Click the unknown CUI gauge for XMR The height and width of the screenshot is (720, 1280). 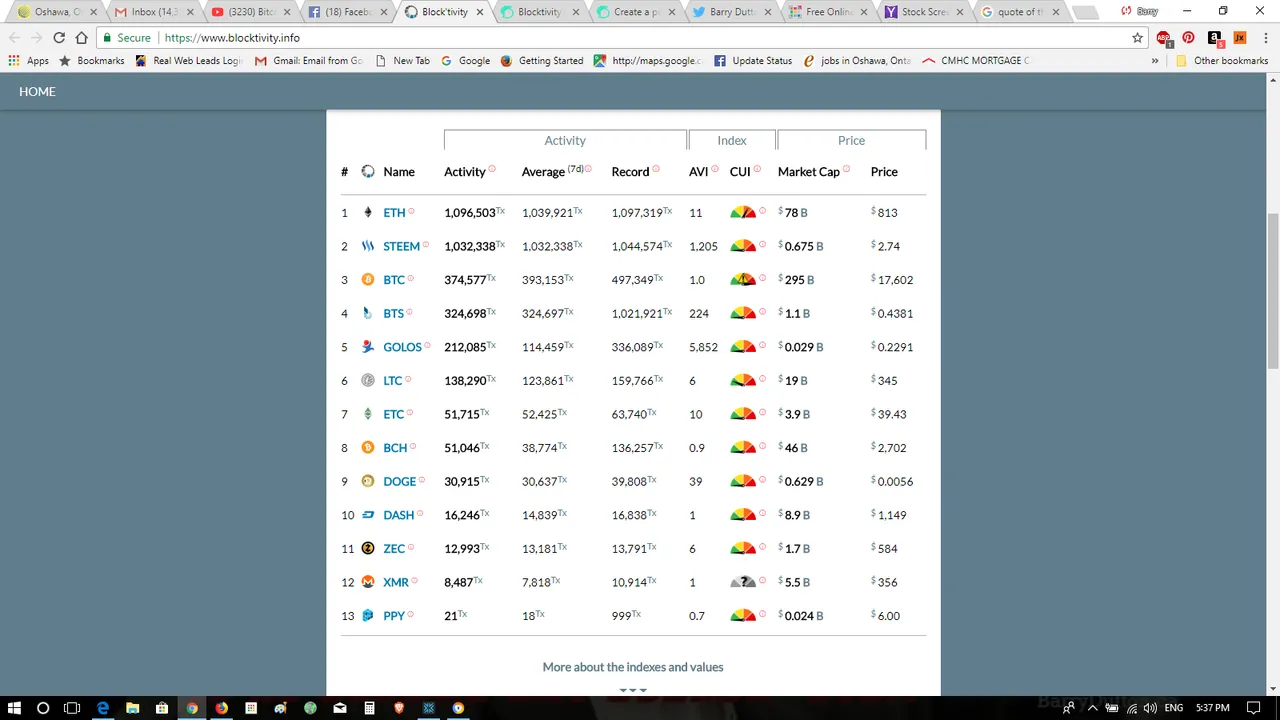tap(743, 581)
